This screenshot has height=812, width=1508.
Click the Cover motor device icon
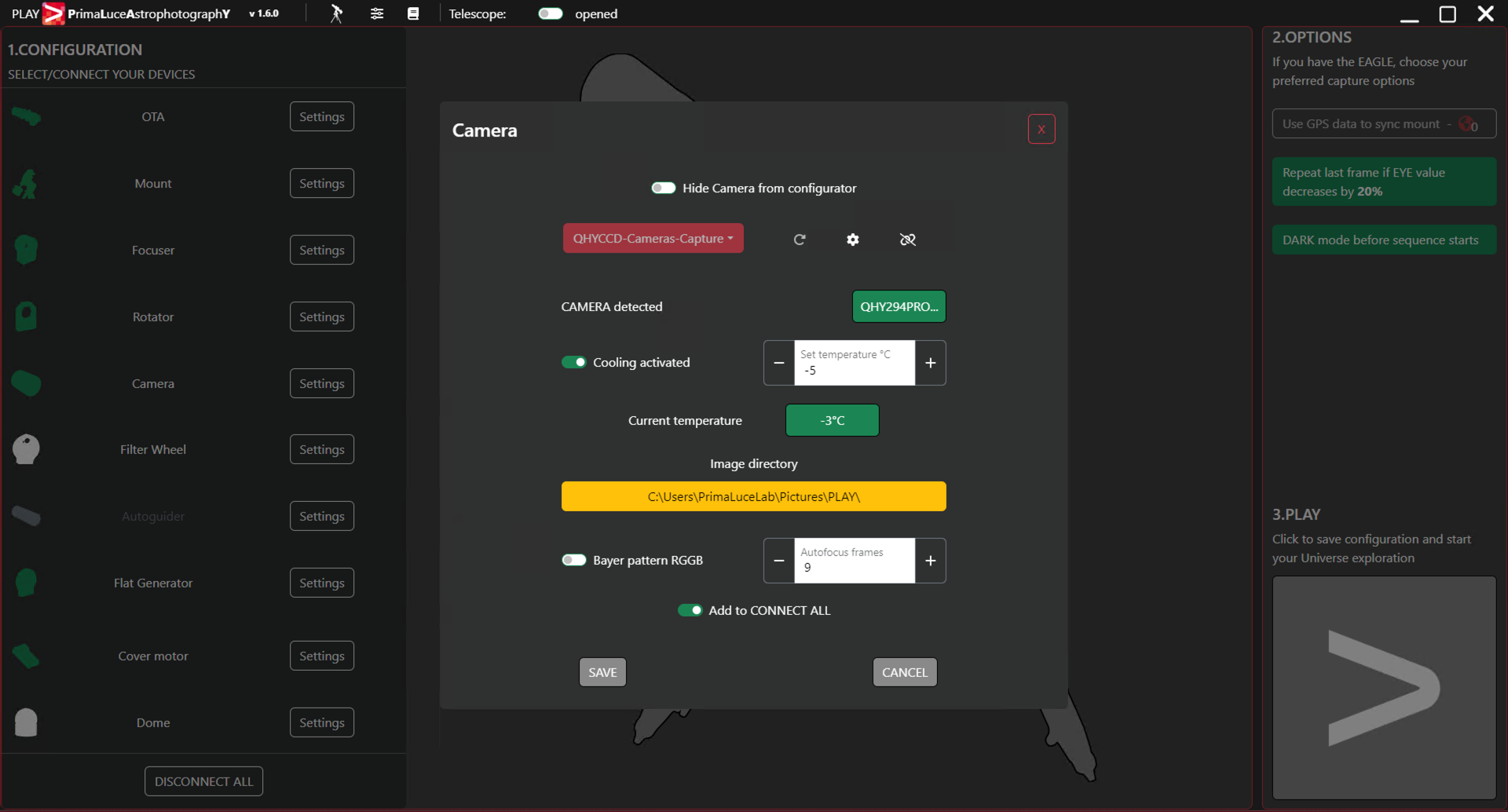26,656
